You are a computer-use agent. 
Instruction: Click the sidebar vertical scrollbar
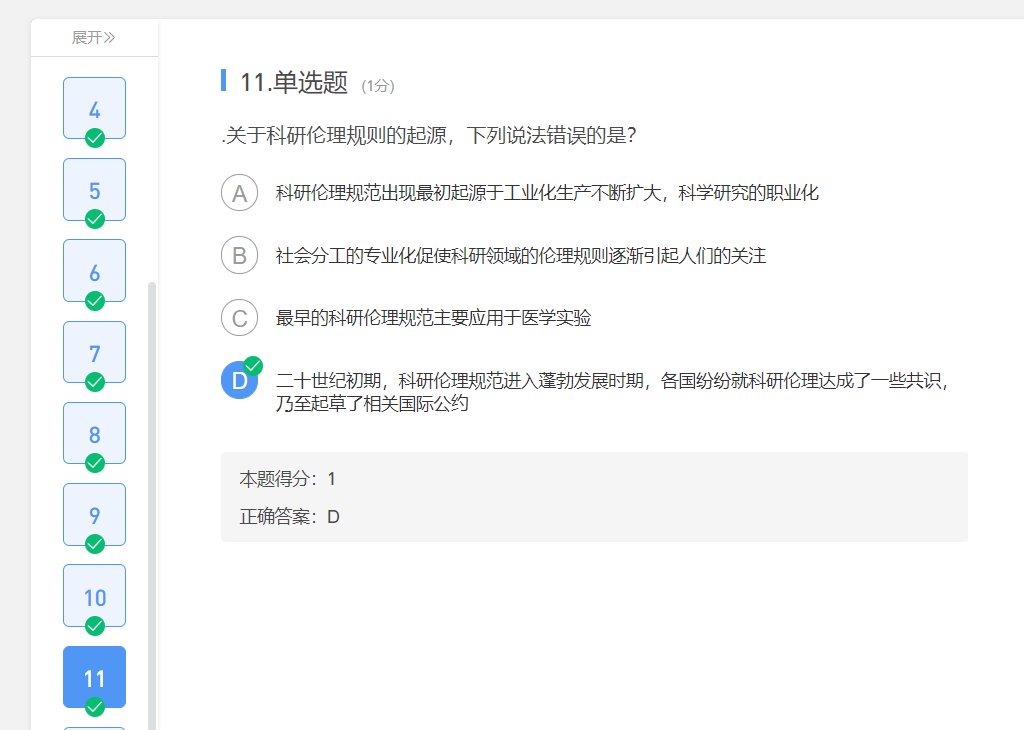(152, 506)
